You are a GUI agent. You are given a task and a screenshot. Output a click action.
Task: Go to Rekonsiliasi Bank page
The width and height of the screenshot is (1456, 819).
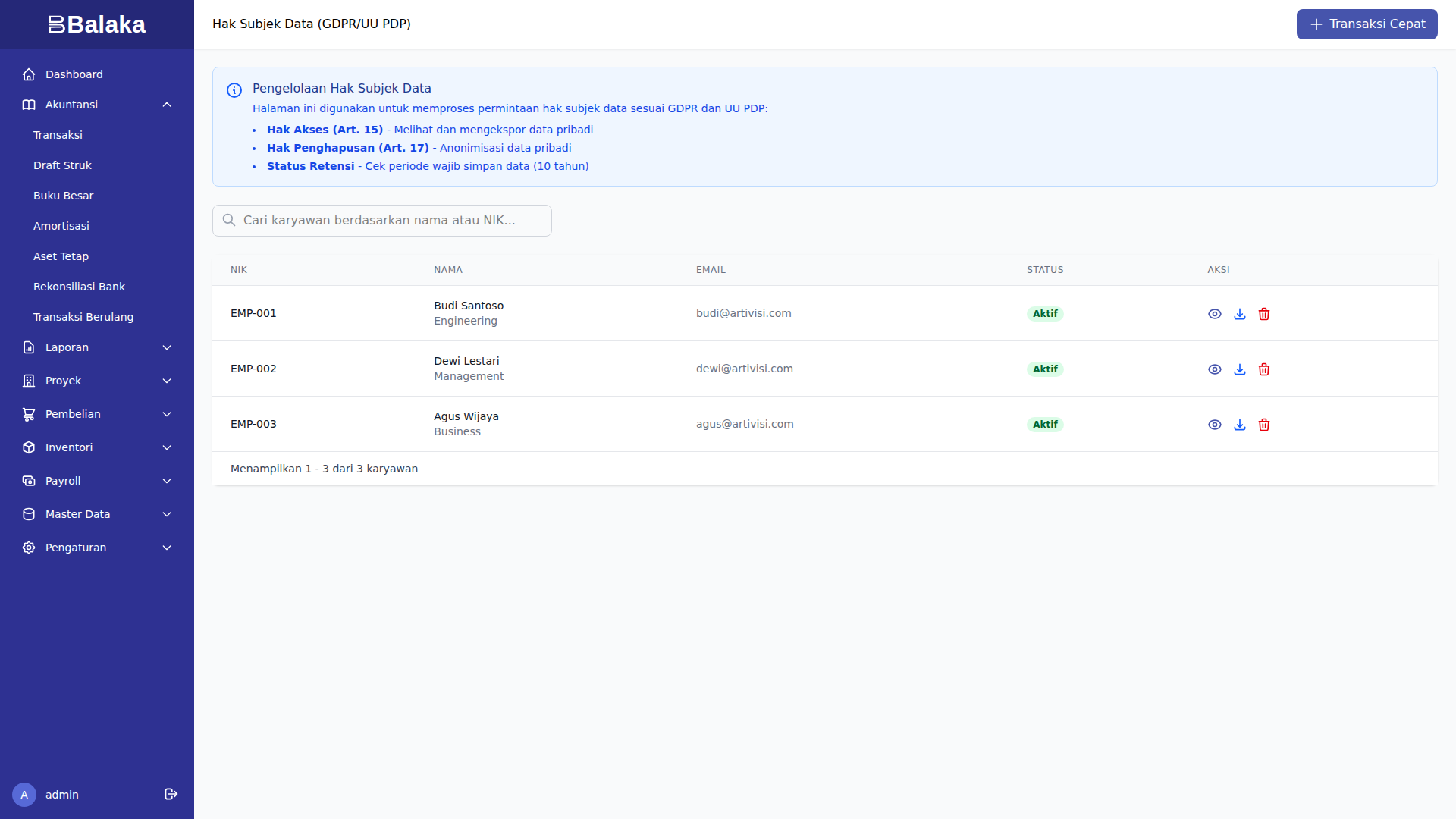(x=79, y=287)
